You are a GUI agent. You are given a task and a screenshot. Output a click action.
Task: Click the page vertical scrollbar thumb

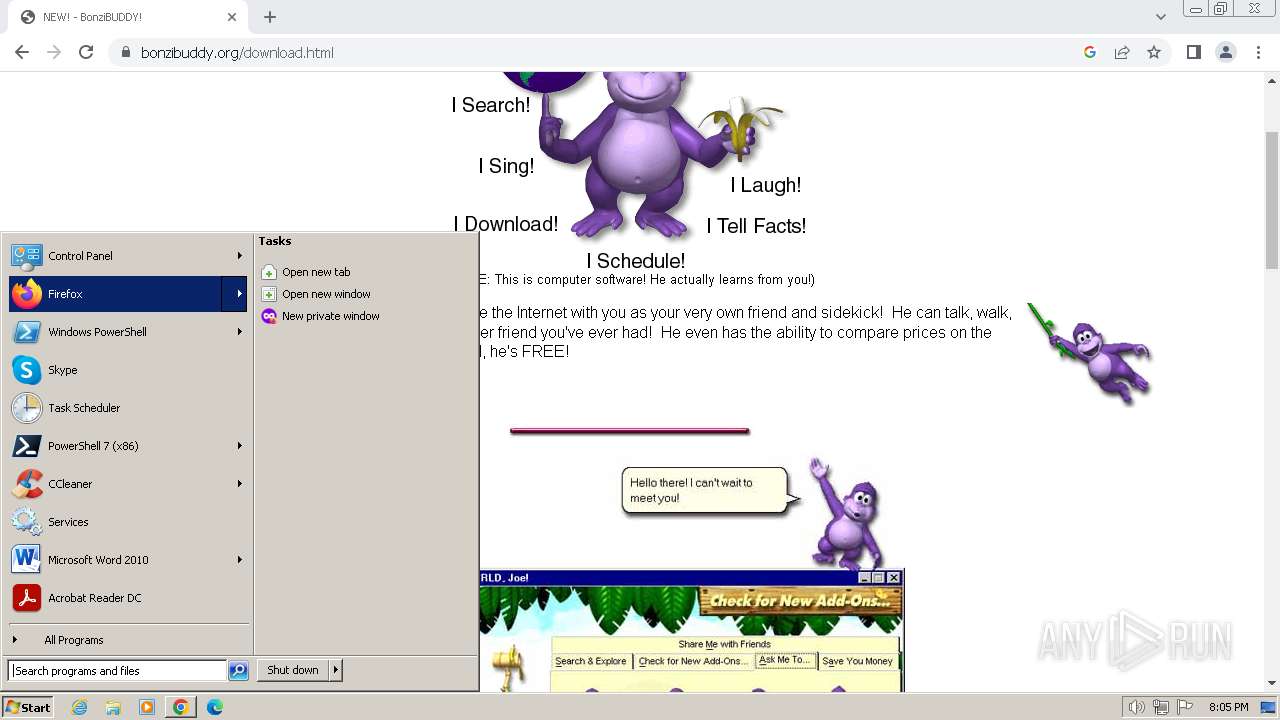point(1272,200)
